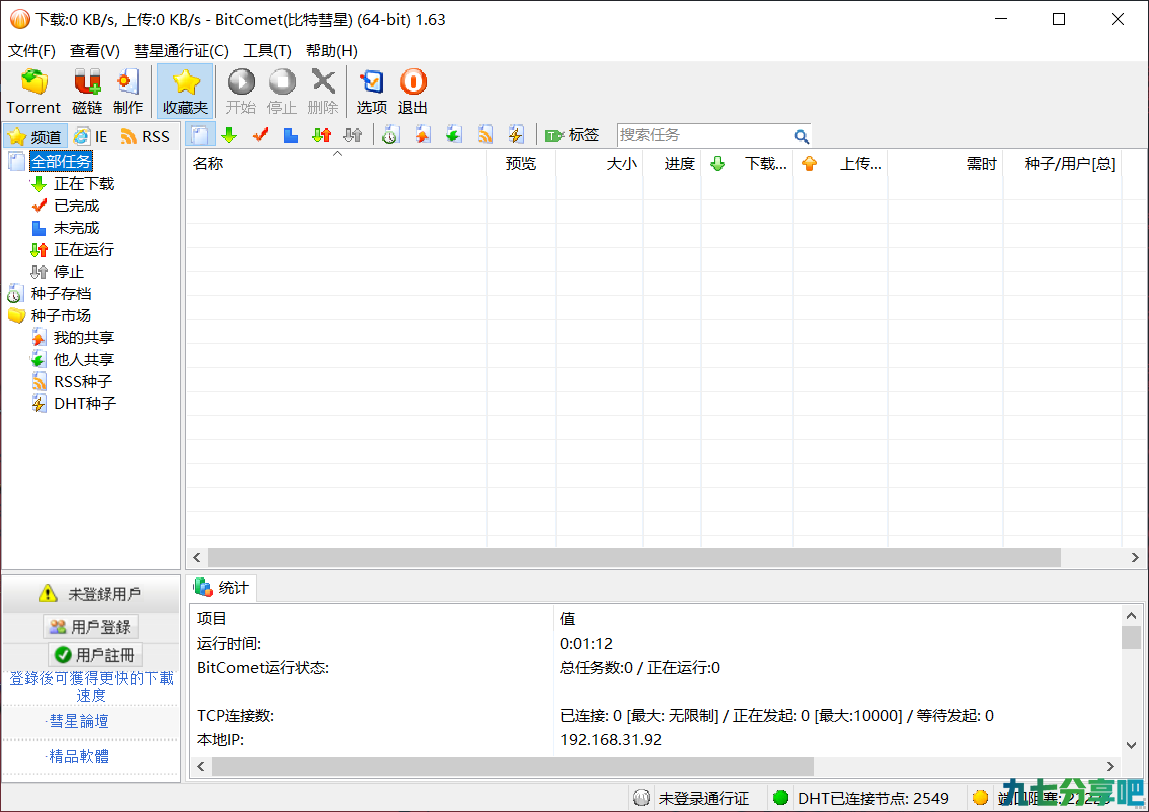This screenshot has width=1149, height=812.
Task: Select DHT种子 in the sidebar tree
Action: click(85, 404)
